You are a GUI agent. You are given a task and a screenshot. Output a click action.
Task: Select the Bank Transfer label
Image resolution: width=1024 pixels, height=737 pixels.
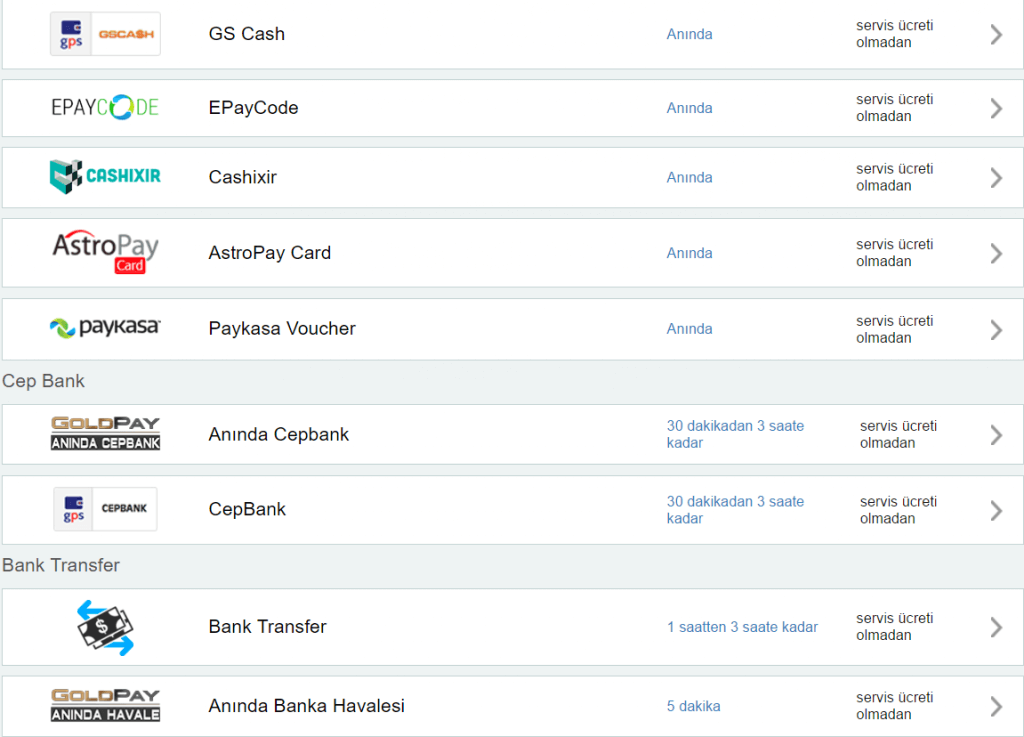267,627
